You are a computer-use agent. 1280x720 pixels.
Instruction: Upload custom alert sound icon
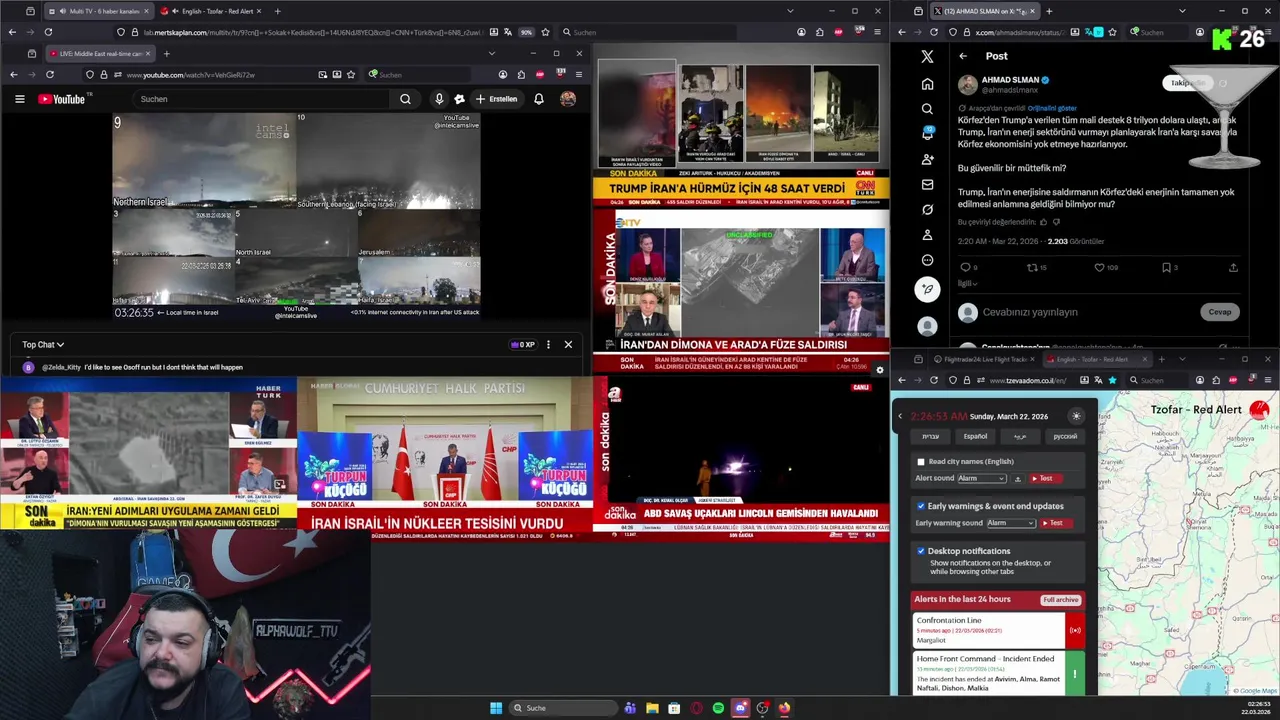[1018, 478]
